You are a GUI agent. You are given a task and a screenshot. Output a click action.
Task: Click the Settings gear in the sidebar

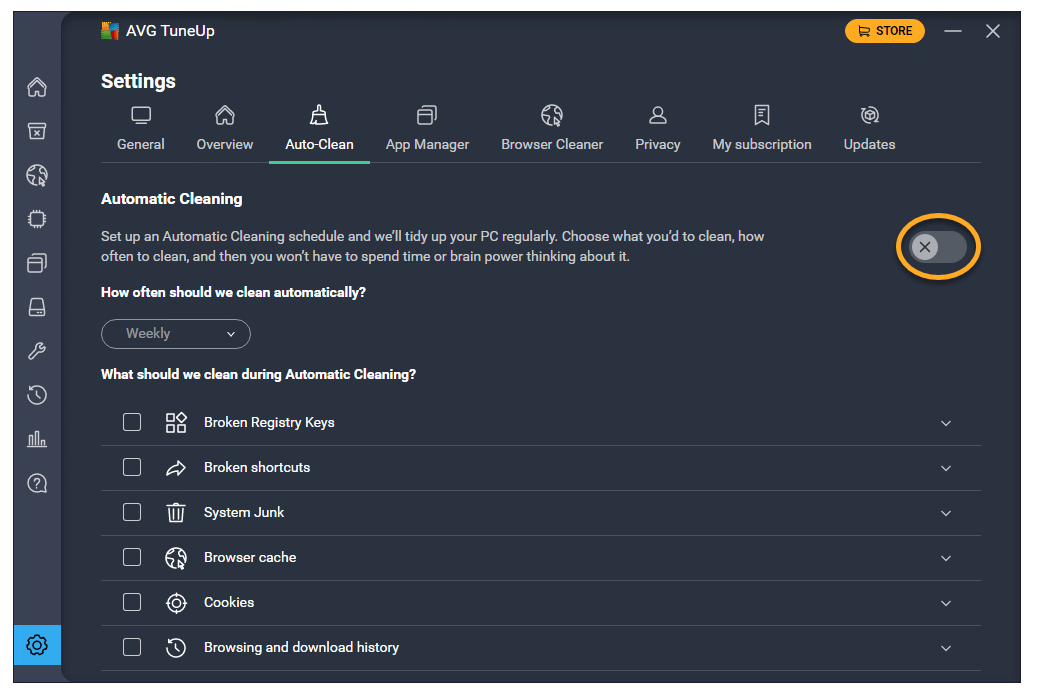[x=37, y=645]
